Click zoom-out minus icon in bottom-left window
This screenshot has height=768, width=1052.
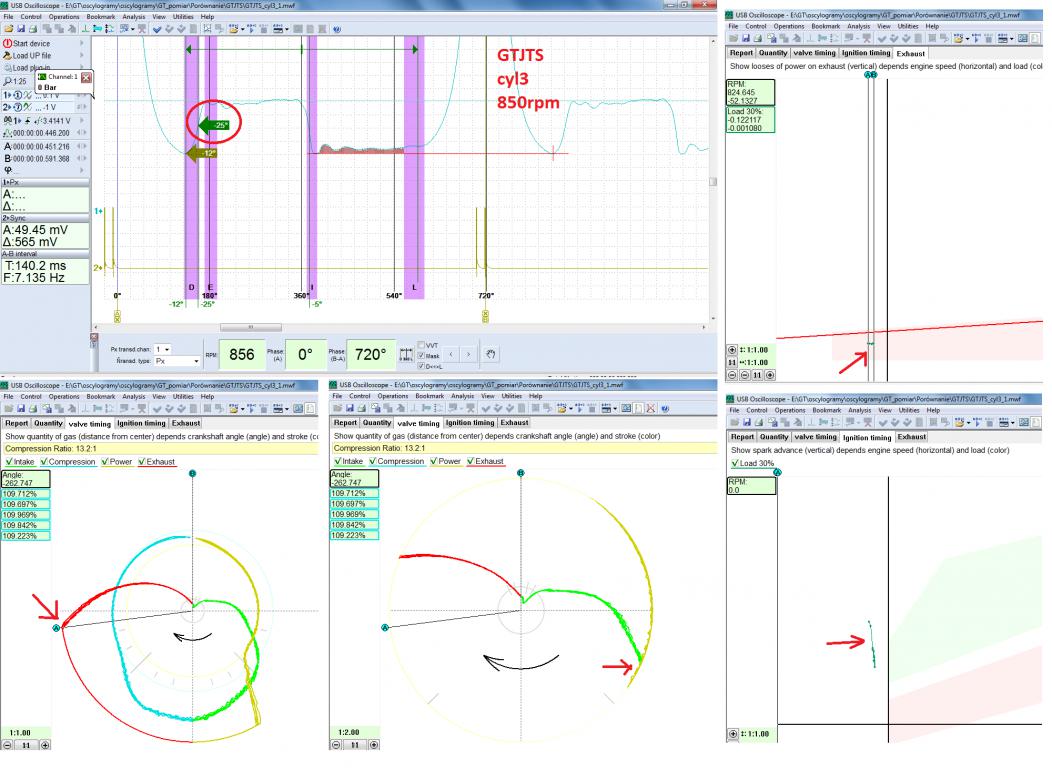7,745
